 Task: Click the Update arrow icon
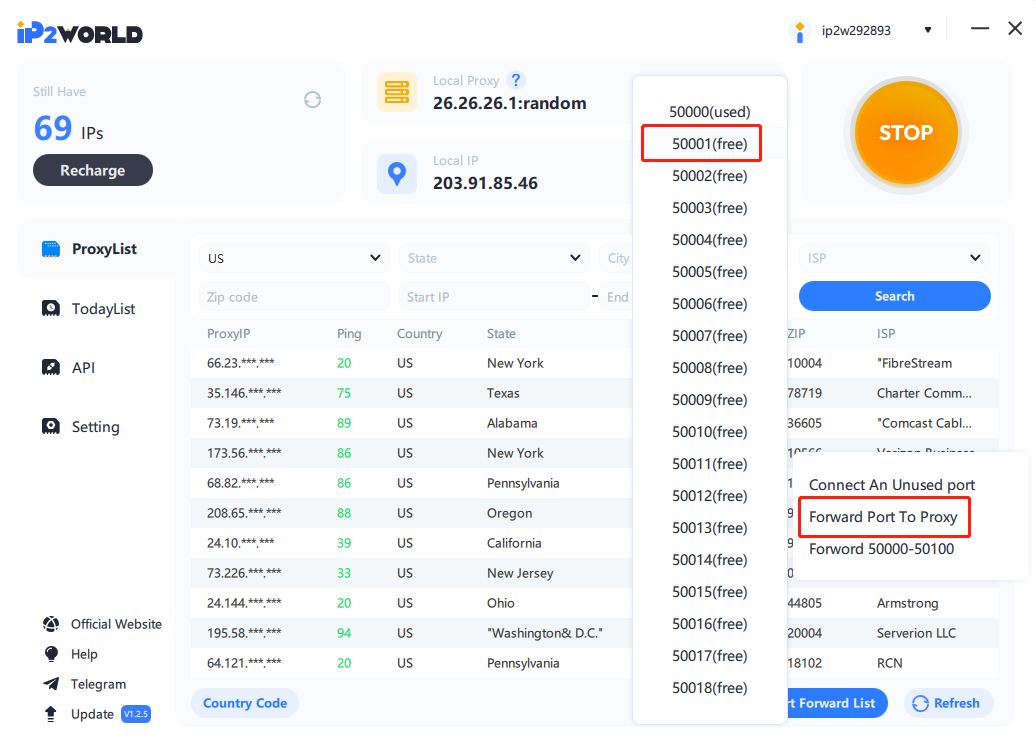(51, 714)
